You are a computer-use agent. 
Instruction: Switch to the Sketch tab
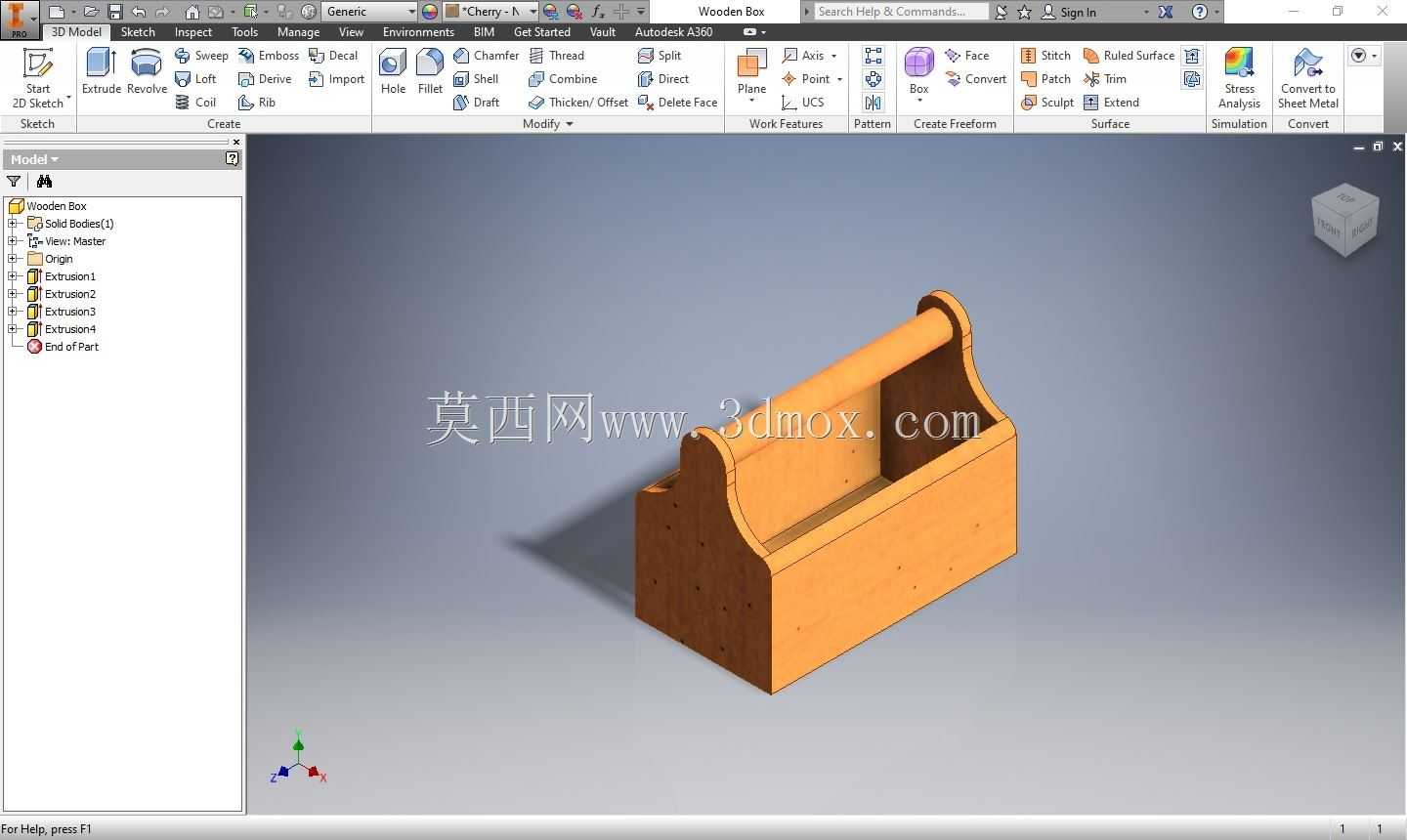[x=138, y=32]
